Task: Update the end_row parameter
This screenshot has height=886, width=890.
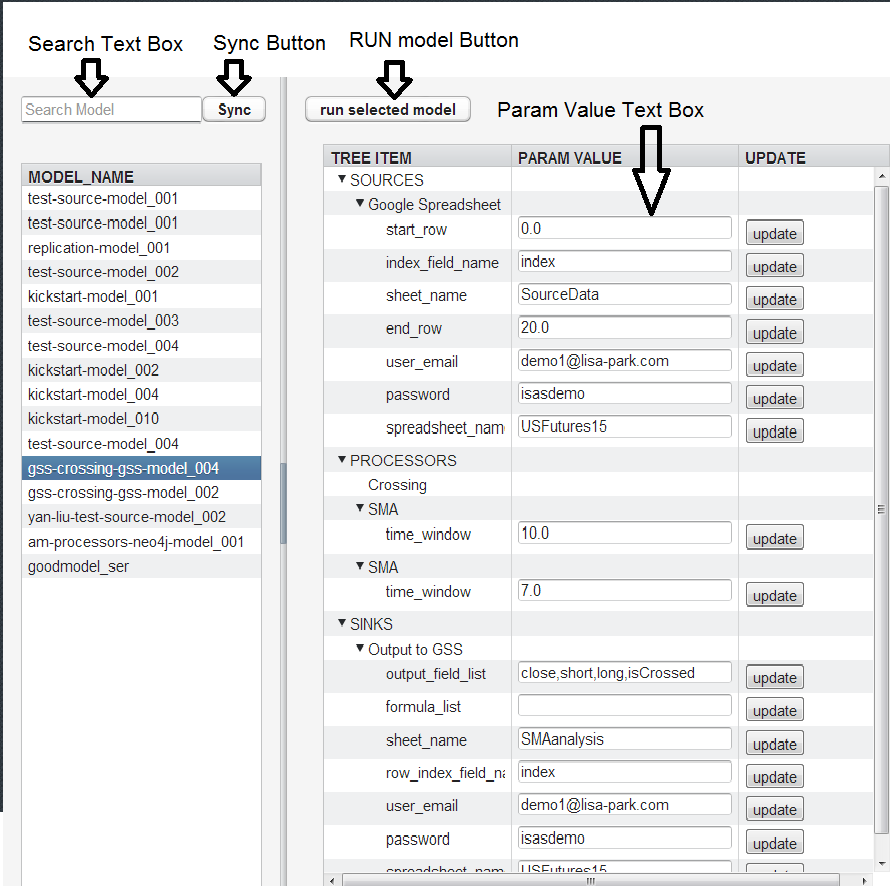Action: click(x=774, y=332)
